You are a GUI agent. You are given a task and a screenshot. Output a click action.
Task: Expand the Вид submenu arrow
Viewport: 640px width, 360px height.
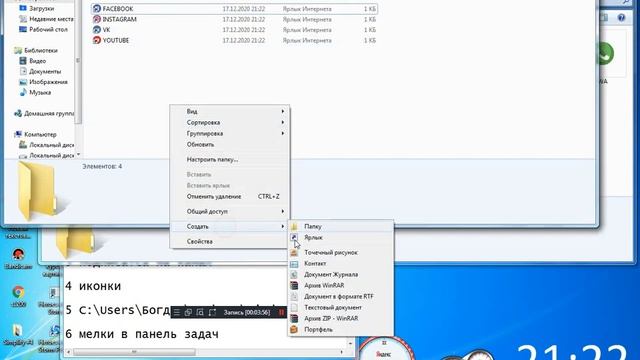282,111
